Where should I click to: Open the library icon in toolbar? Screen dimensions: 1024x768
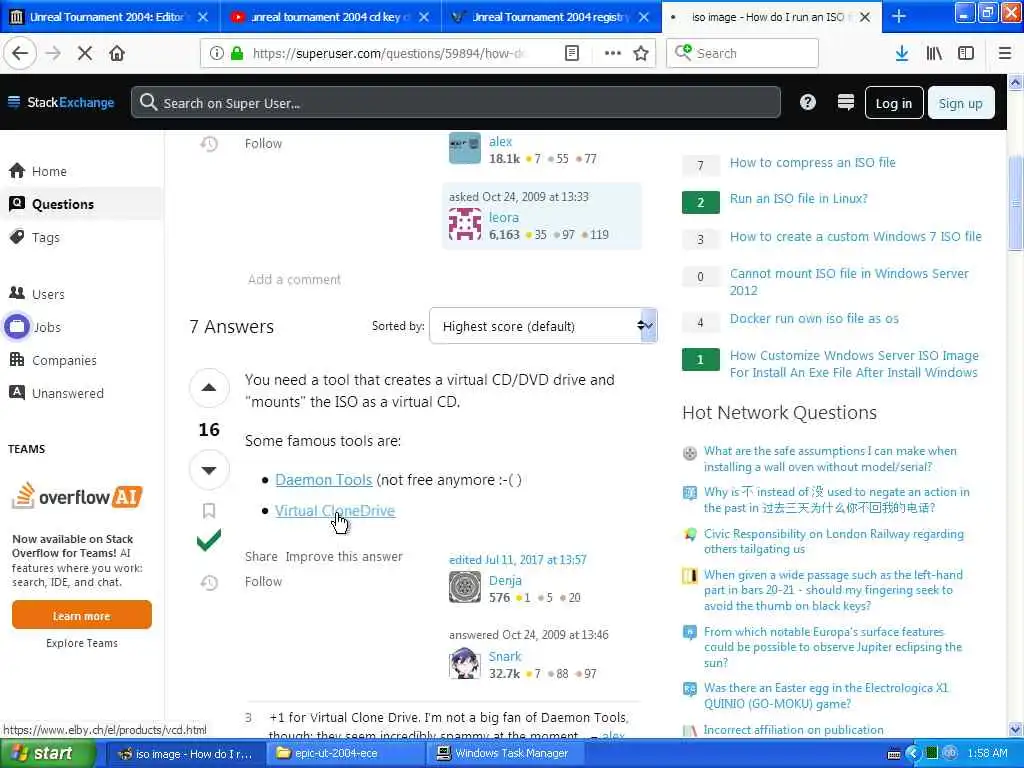click(934, 53)
